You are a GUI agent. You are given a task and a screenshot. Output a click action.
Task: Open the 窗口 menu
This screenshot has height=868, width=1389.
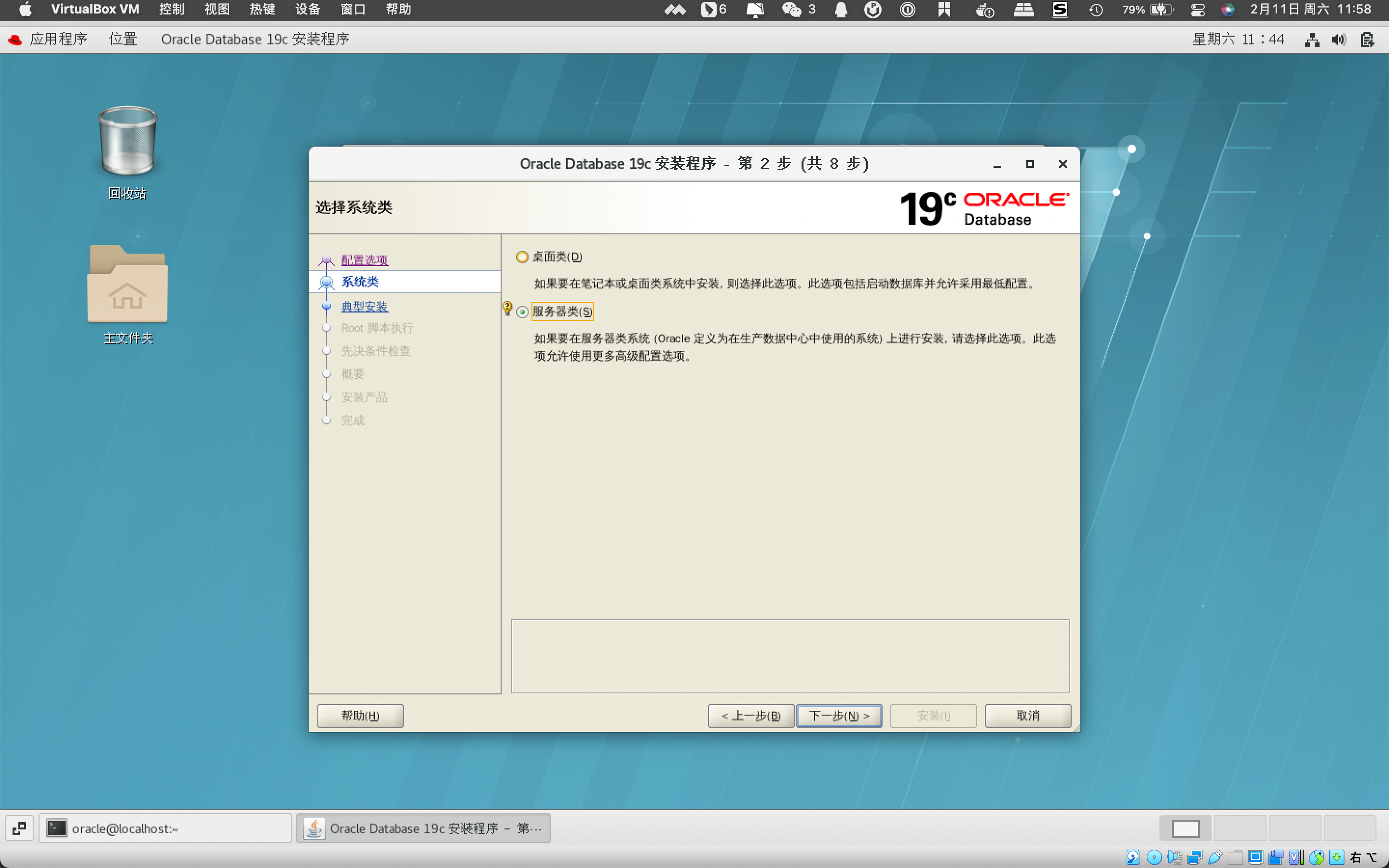click(x=353, y=9)
